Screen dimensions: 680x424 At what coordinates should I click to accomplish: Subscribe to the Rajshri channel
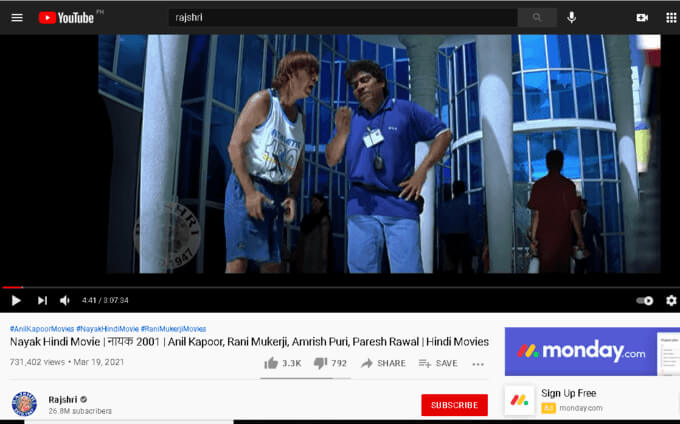(454, 405)
